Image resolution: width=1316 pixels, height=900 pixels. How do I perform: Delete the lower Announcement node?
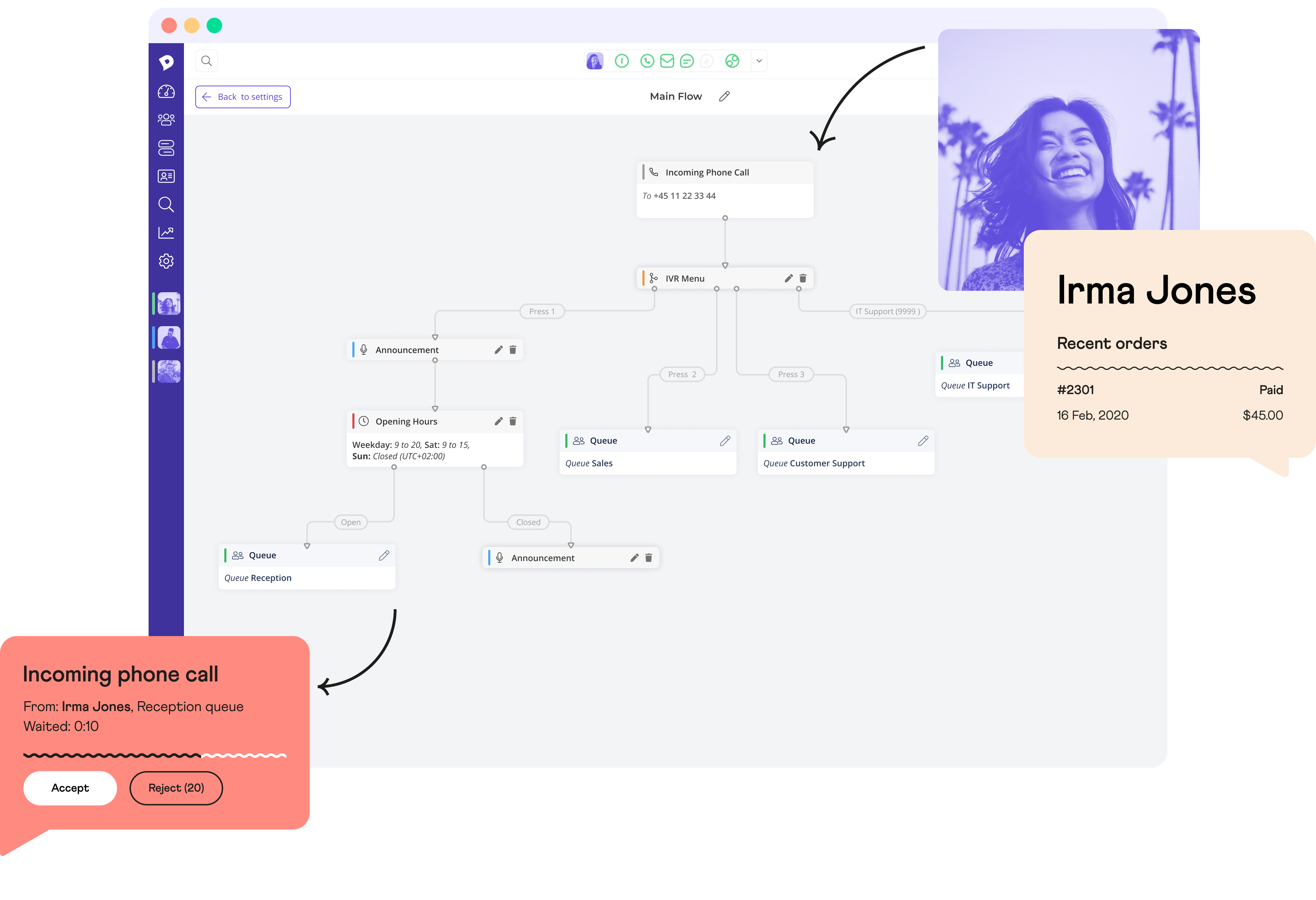tap(649, 557)
